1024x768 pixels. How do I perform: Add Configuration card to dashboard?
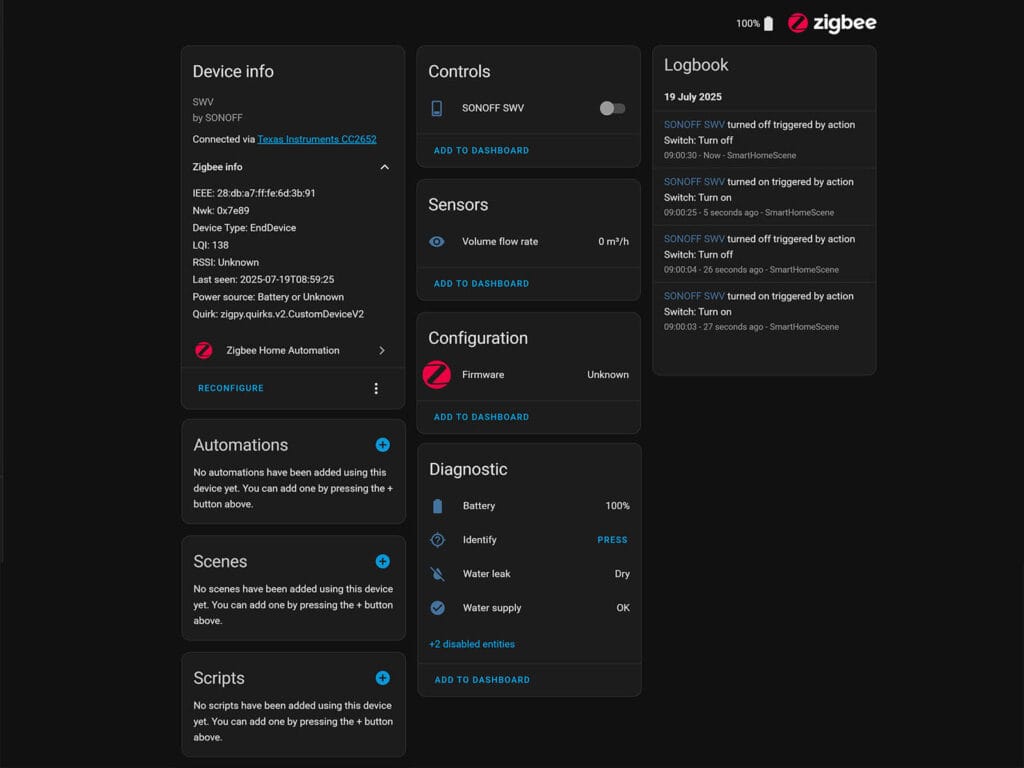[x=481, y=417]
